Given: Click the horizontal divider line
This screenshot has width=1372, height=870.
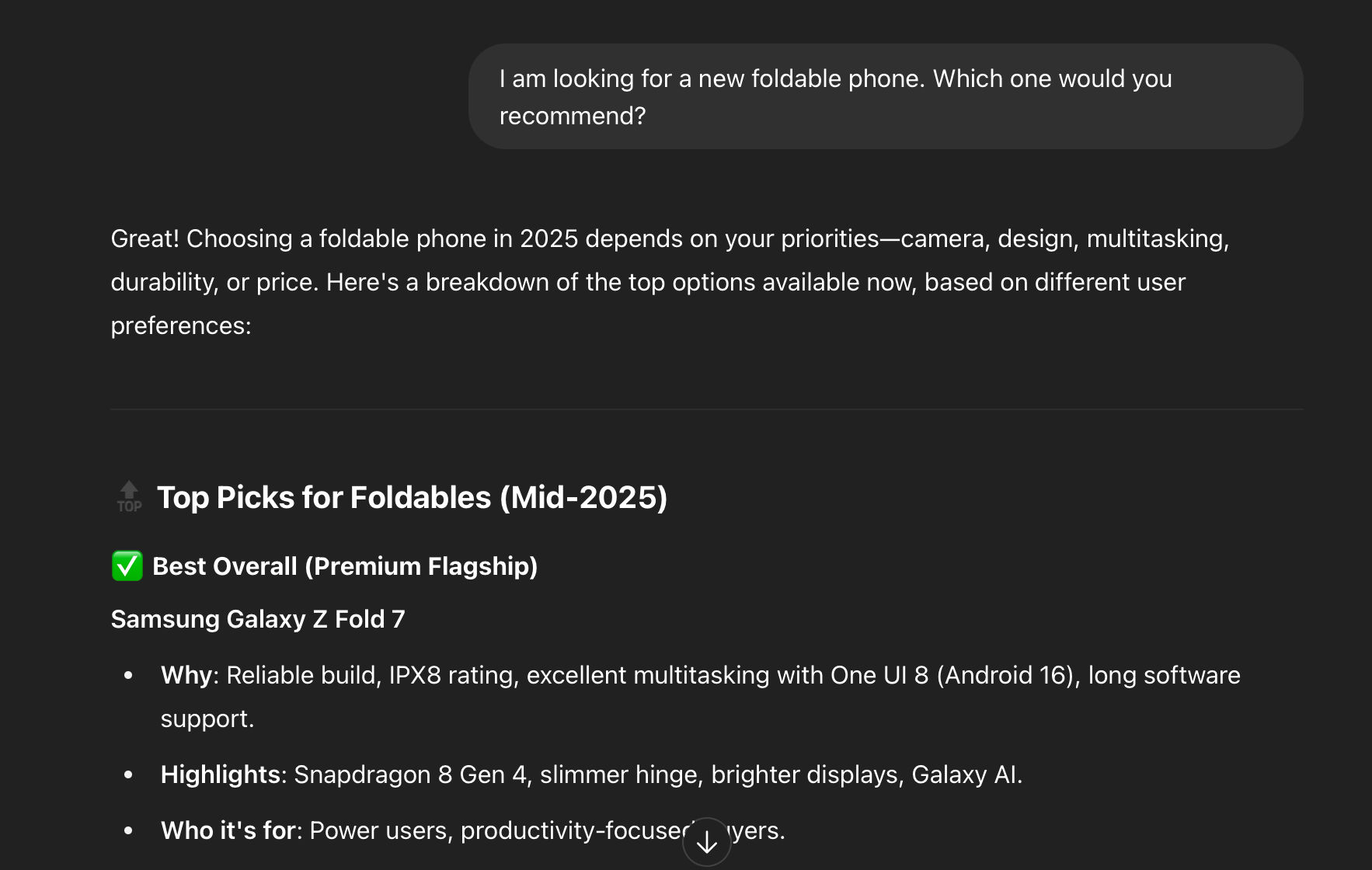Looking at the screenshot, I should click(x=707, y=409).
